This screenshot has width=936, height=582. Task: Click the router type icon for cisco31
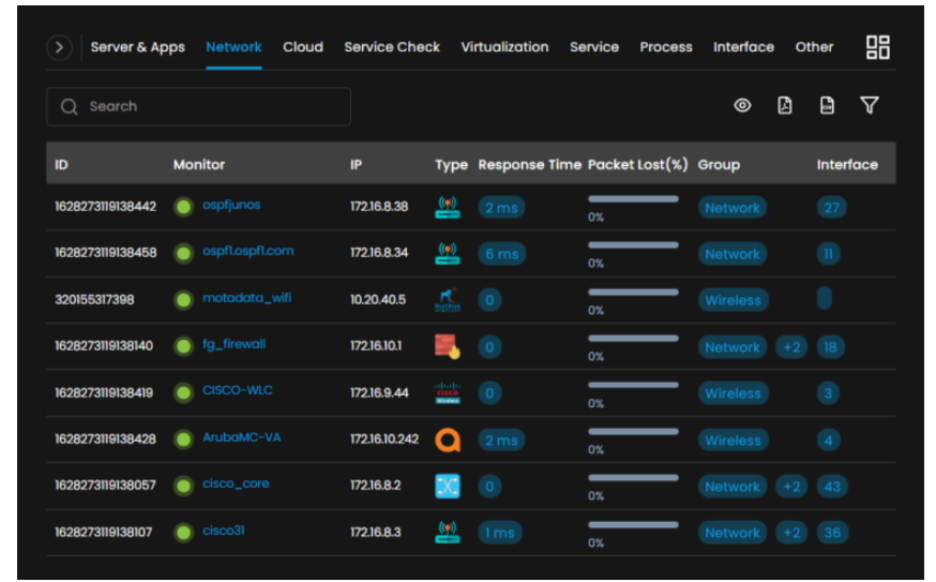coord(447,532)
